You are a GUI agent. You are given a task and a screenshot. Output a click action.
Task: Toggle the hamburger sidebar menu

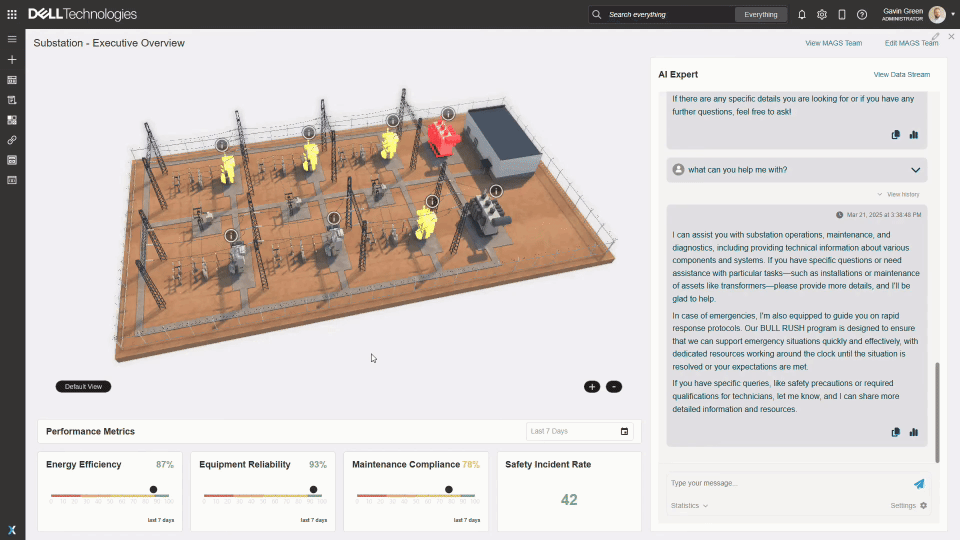click(x=12, y=39)
